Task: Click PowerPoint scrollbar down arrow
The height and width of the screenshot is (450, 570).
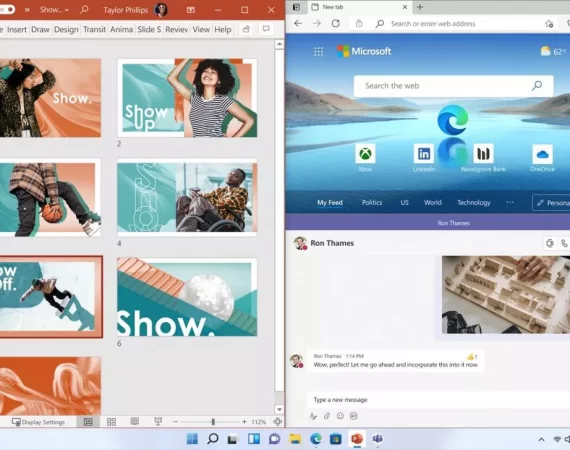Action: 279,409
